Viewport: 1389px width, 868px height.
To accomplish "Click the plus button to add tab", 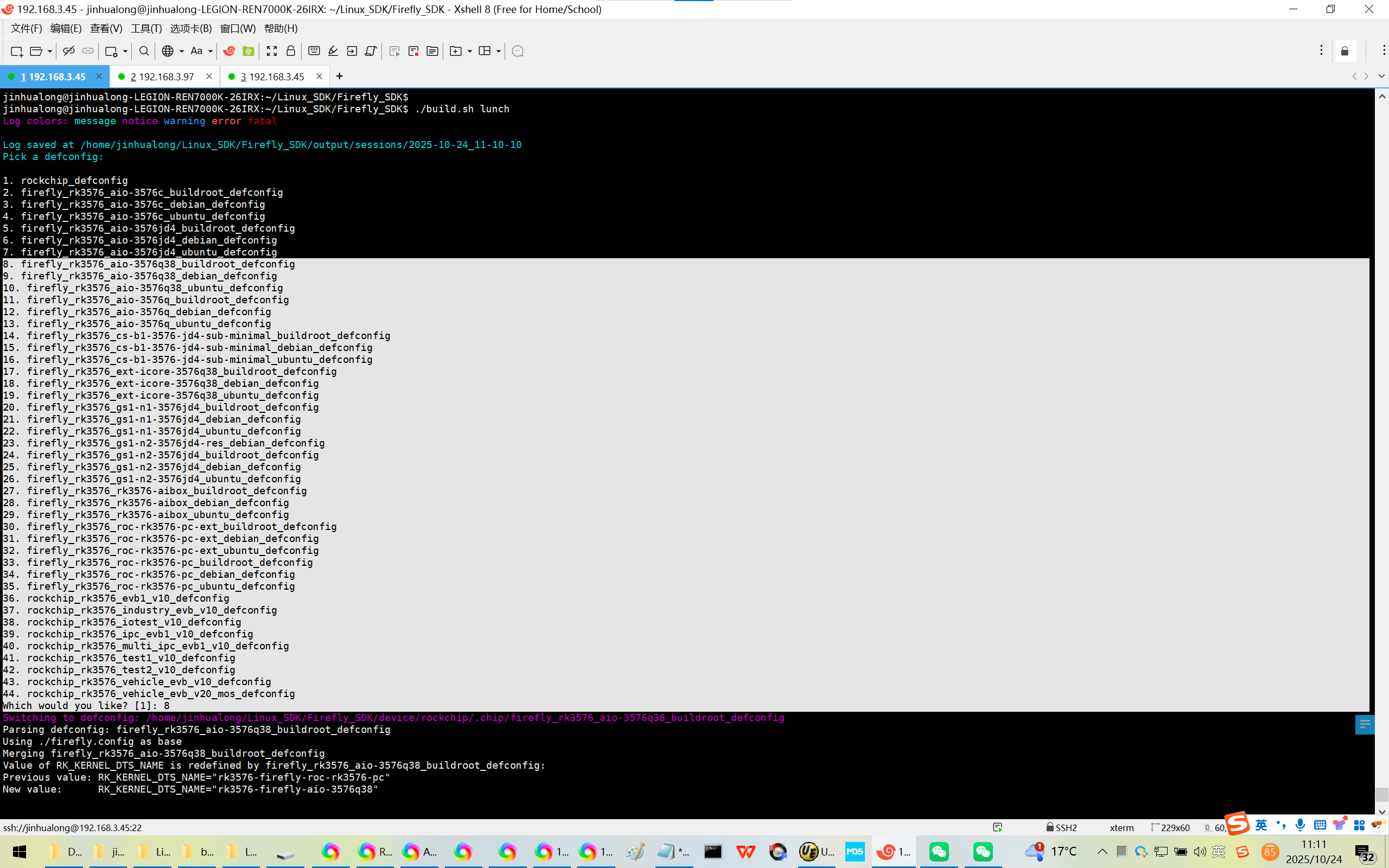I will click(339, 76).
